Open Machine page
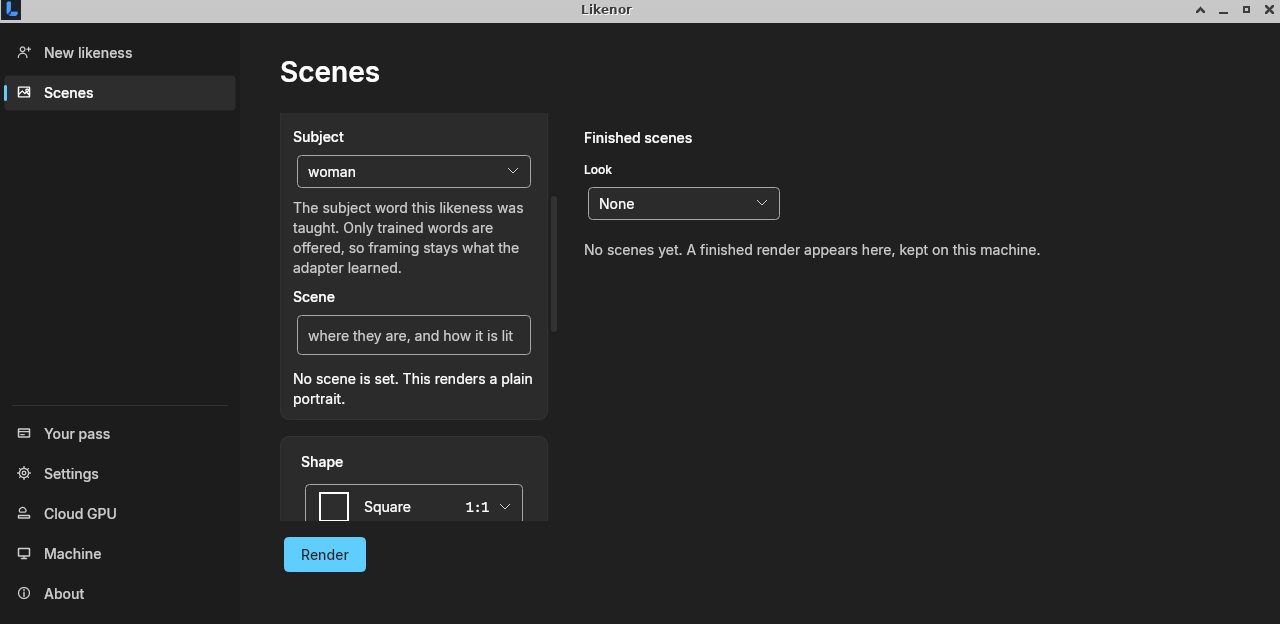 (120, 554)
